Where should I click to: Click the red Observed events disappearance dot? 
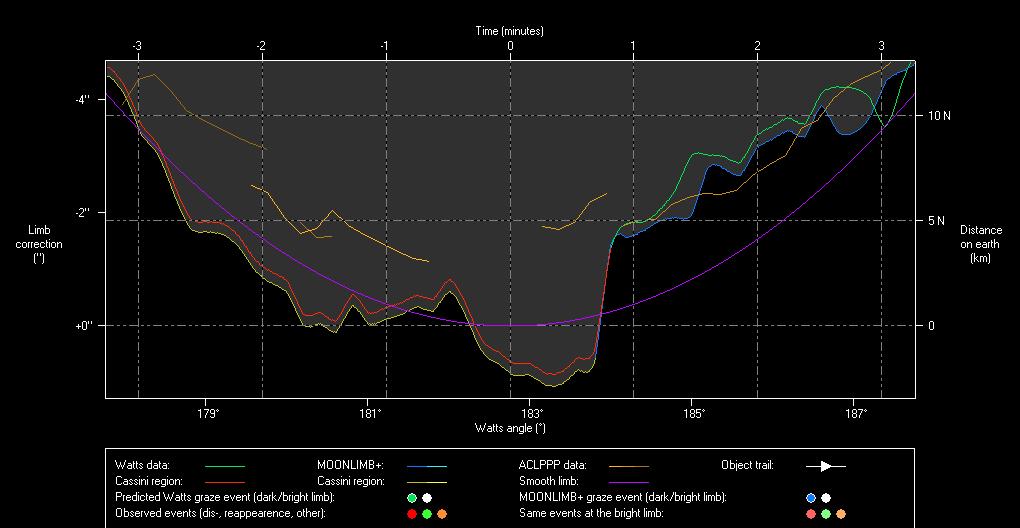[411, 513]
